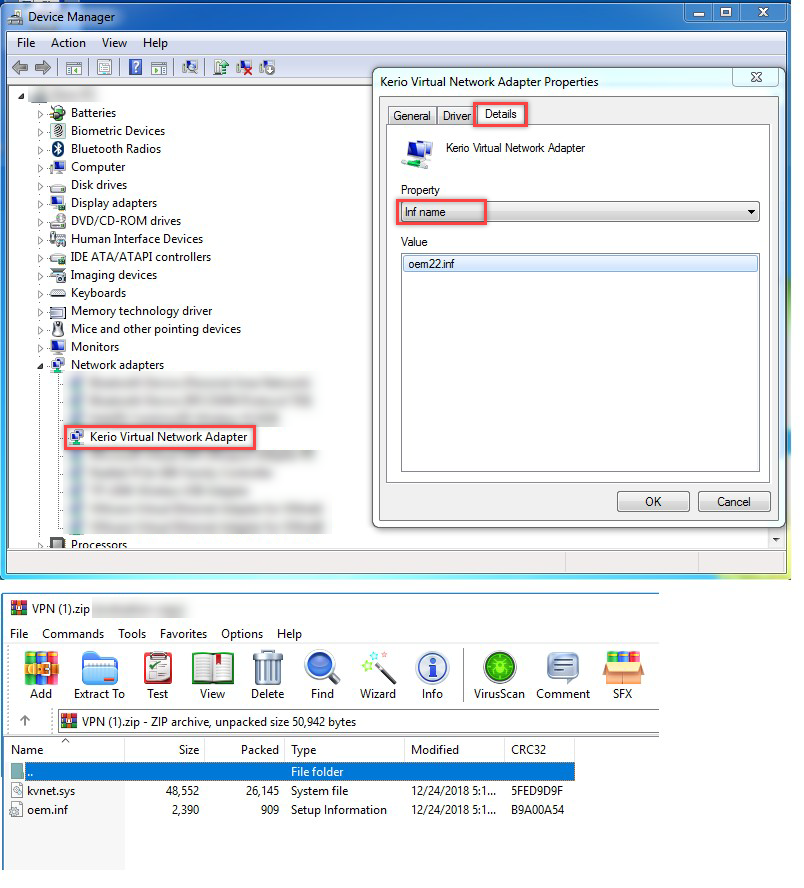Viewport: 804px width, 888px height.
Task: Click the WinRAR archive path address field
Action: (359, 722)
